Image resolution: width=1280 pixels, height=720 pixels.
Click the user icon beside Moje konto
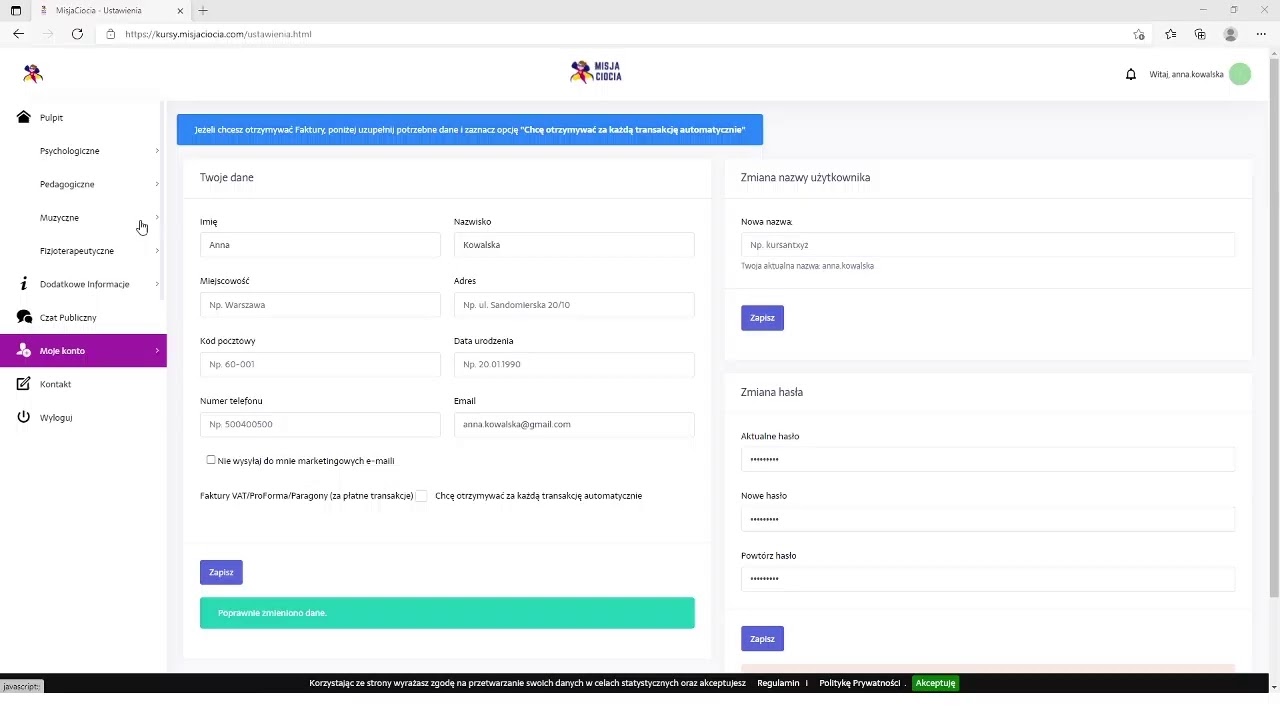click(x=24, y=351)
